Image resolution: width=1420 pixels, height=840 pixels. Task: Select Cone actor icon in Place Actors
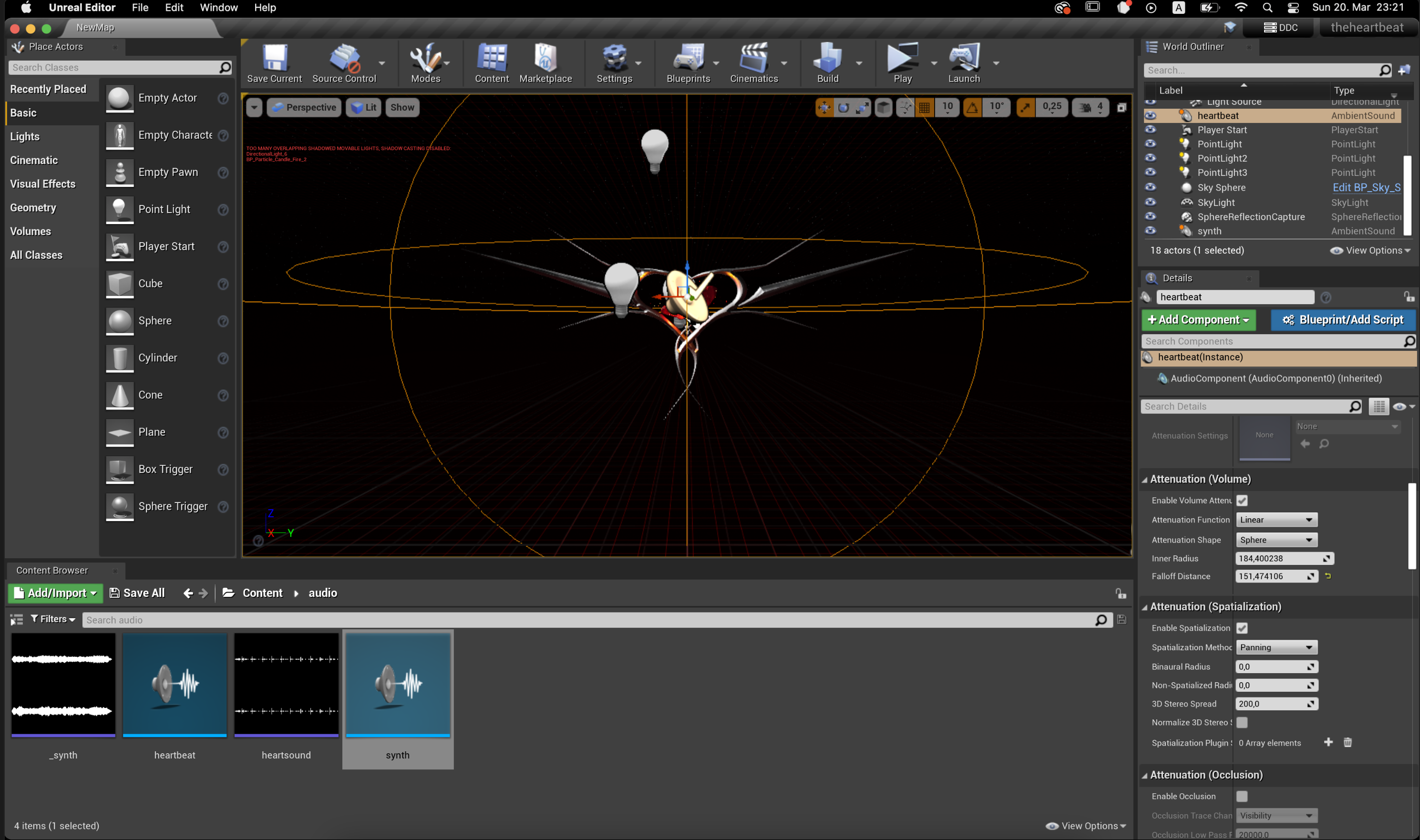pyautogui.click(x=120, y=396)
